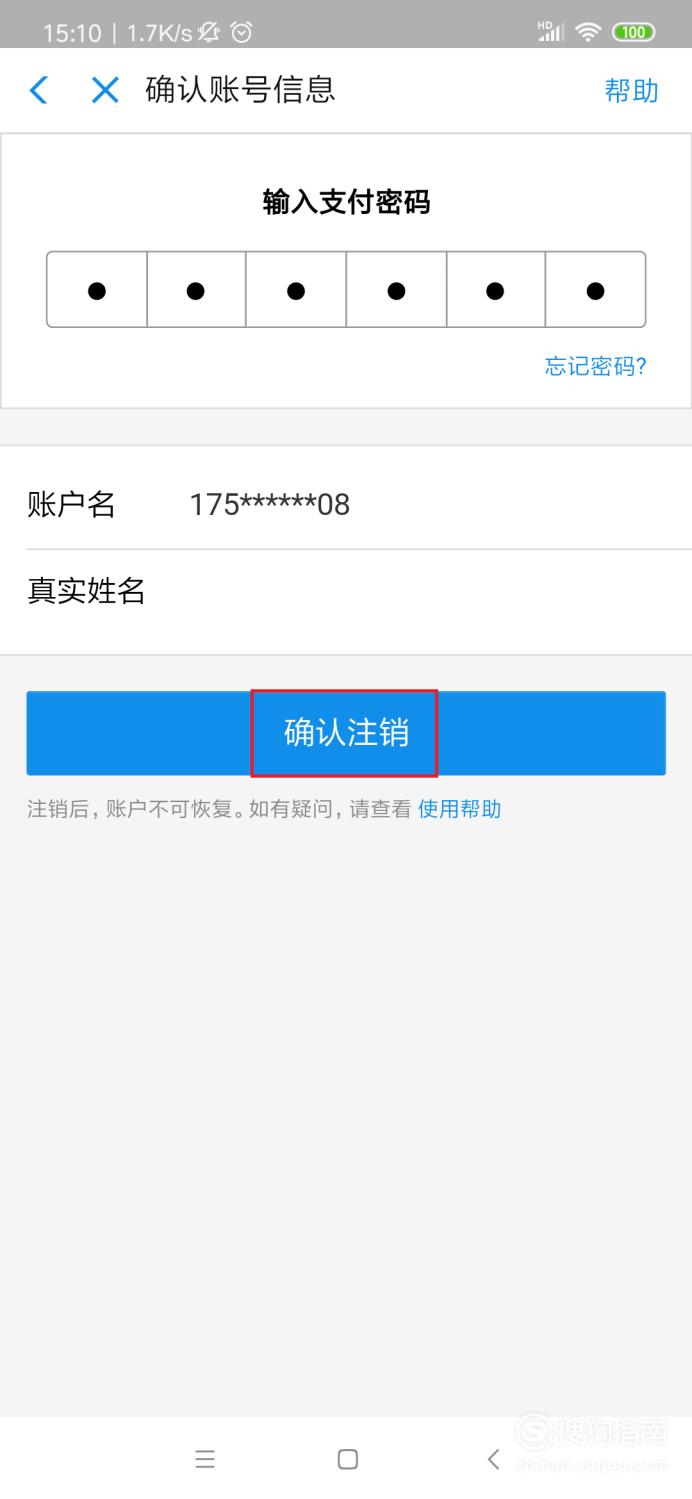Tap the 确认注销 button
The image size is (692, 1499).
[346, 733]
